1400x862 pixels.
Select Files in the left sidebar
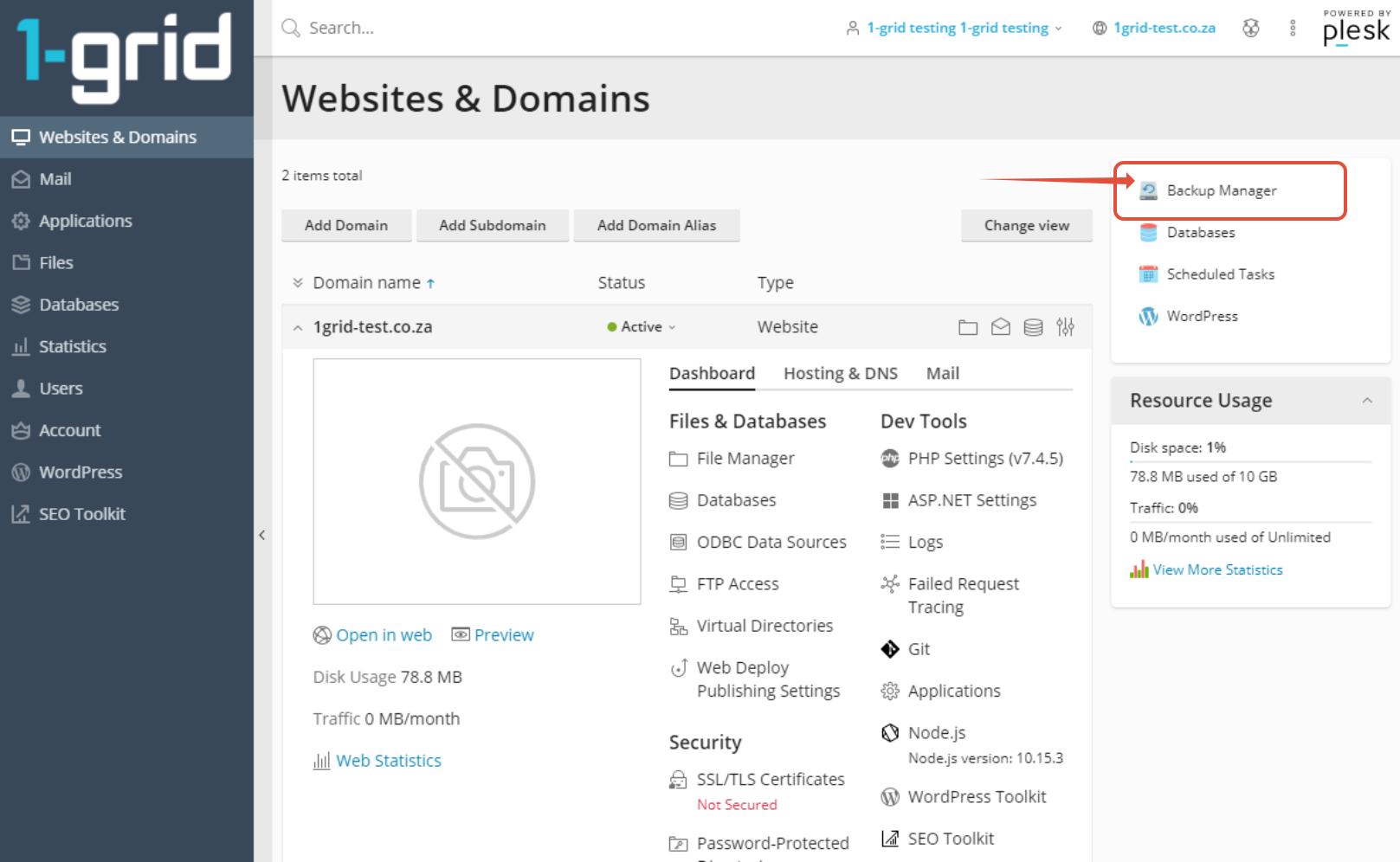126,262
